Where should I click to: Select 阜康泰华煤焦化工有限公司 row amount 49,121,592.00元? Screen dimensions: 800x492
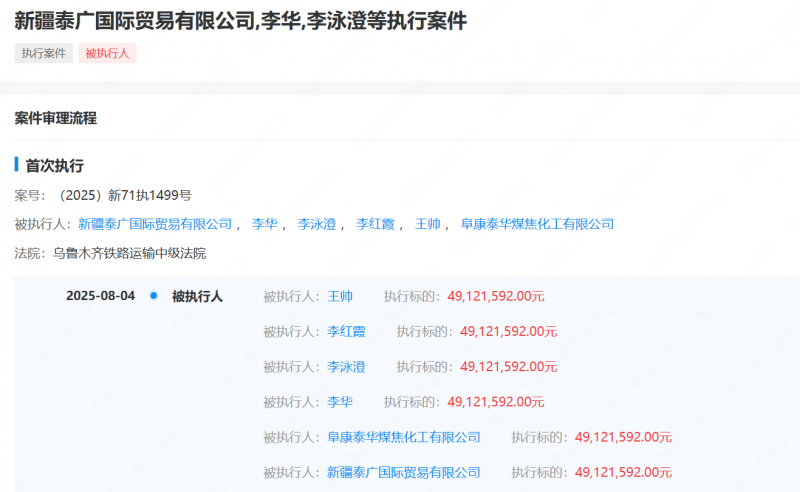[x=623, y=437]
